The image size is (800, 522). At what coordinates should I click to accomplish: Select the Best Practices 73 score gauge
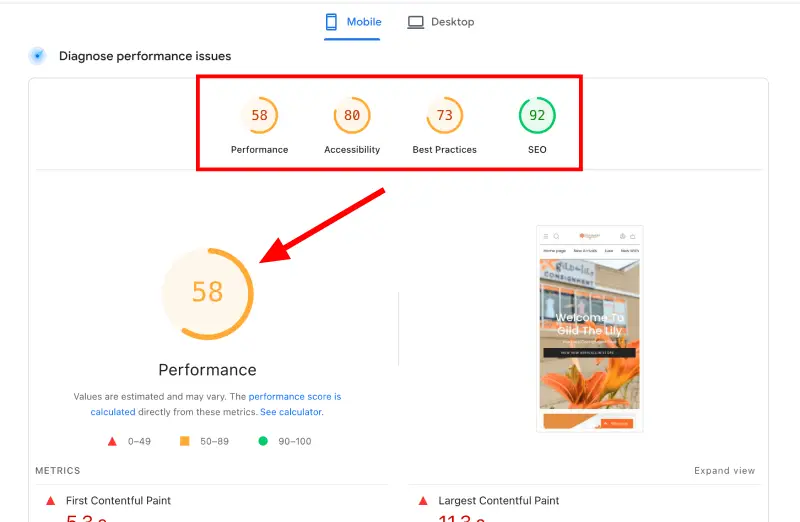(x=444, y=116)
